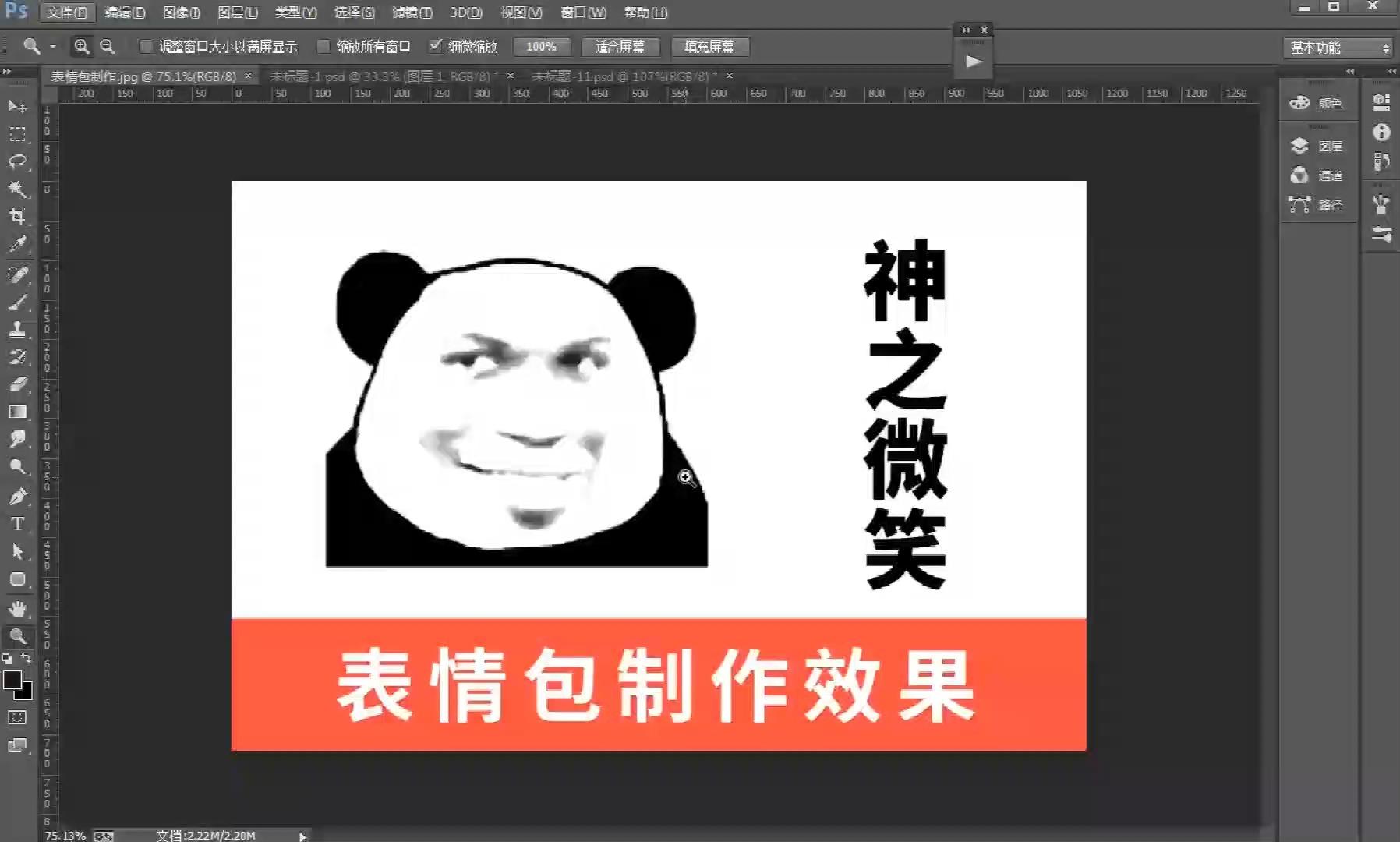Screen dimensions: 1400x842
Task: Click the Fill Screen button (填充屏幕)
Action: [x=709, y=47]
